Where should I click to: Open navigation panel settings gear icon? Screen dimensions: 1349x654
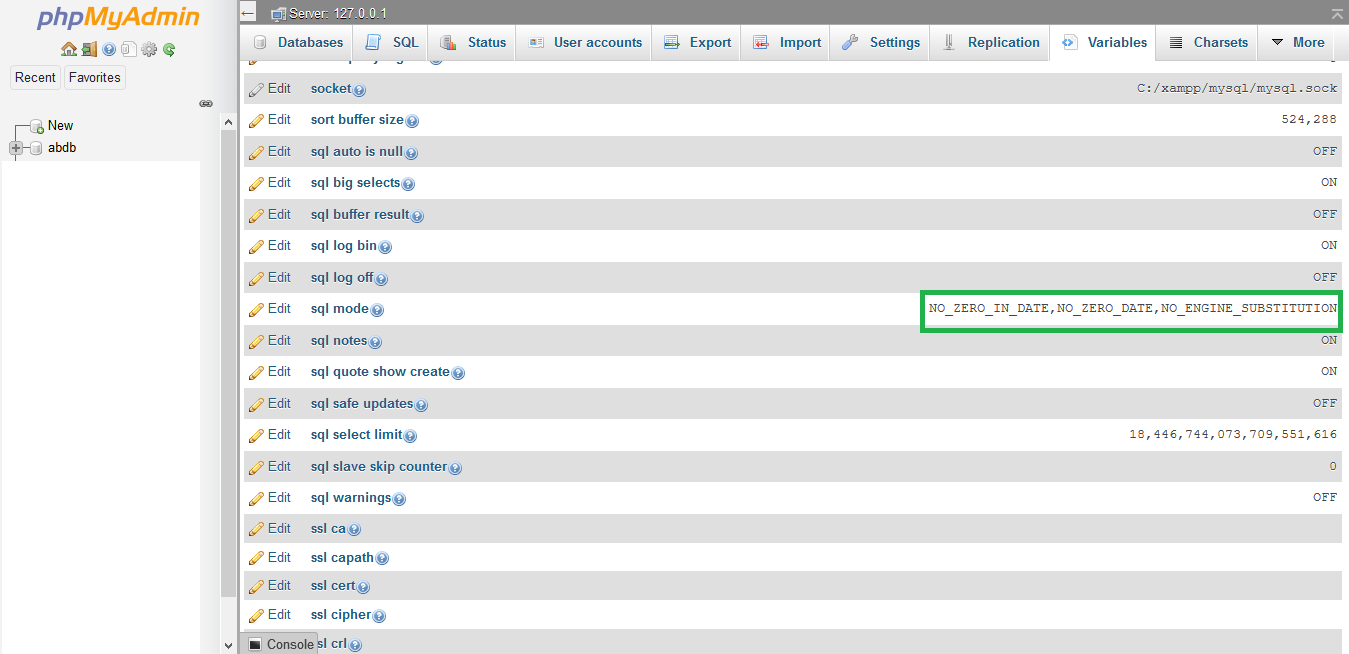(149, 49)
